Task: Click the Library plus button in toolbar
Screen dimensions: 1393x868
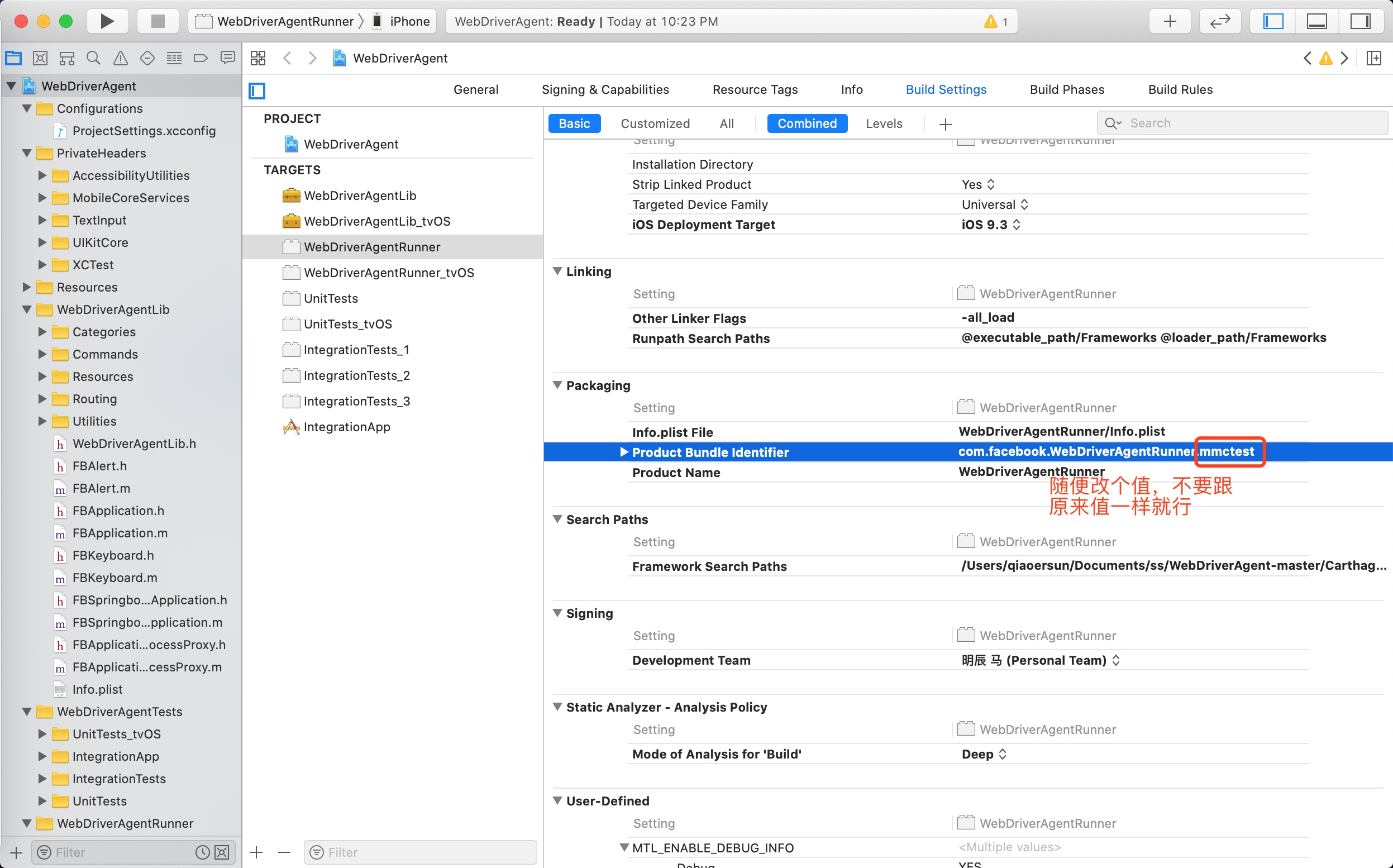Action: click(1169, 21)
